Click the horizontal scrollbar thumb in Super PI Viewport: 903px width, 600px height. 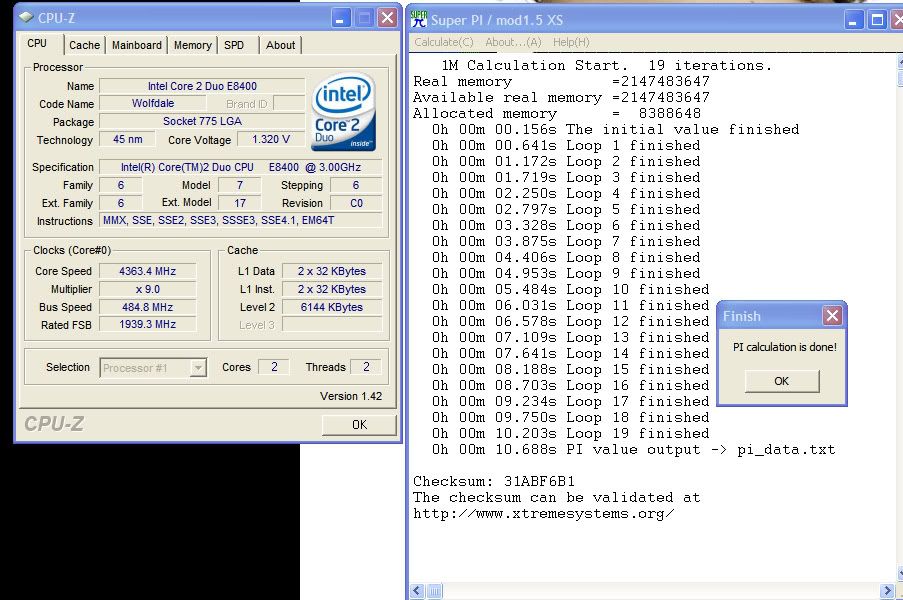coord(435,591)
